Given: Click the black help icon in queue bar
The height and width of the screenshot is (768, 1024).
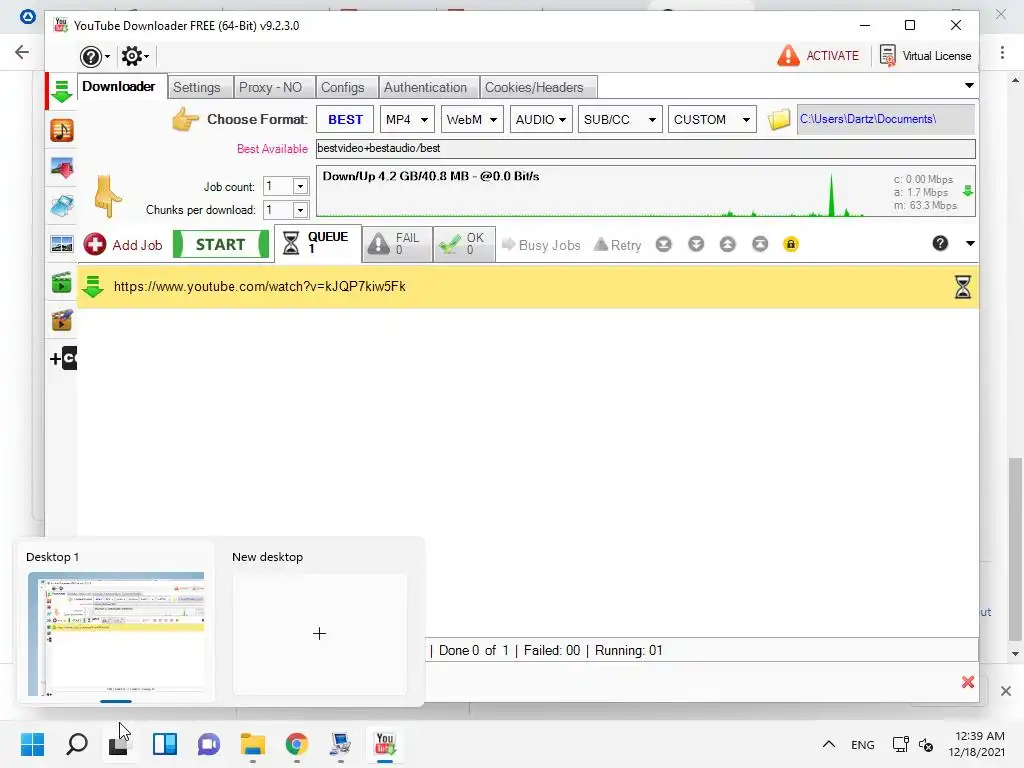Looking at the screenshot, I should 940,244.
